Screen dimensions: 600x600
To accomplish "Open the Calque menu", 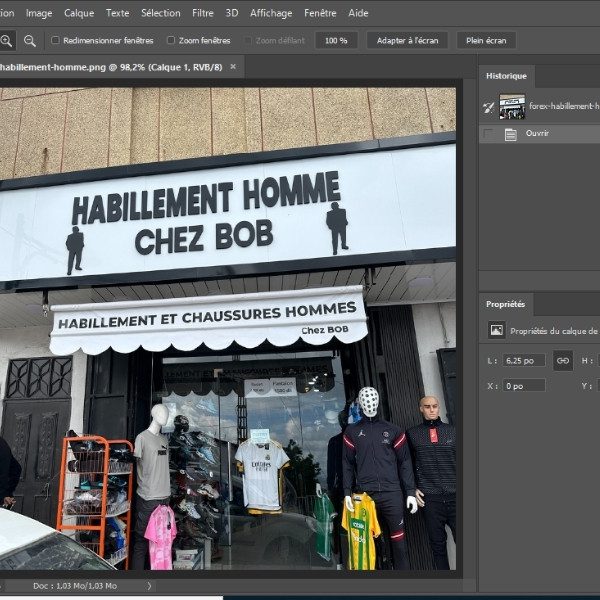I will click(79, 13).
